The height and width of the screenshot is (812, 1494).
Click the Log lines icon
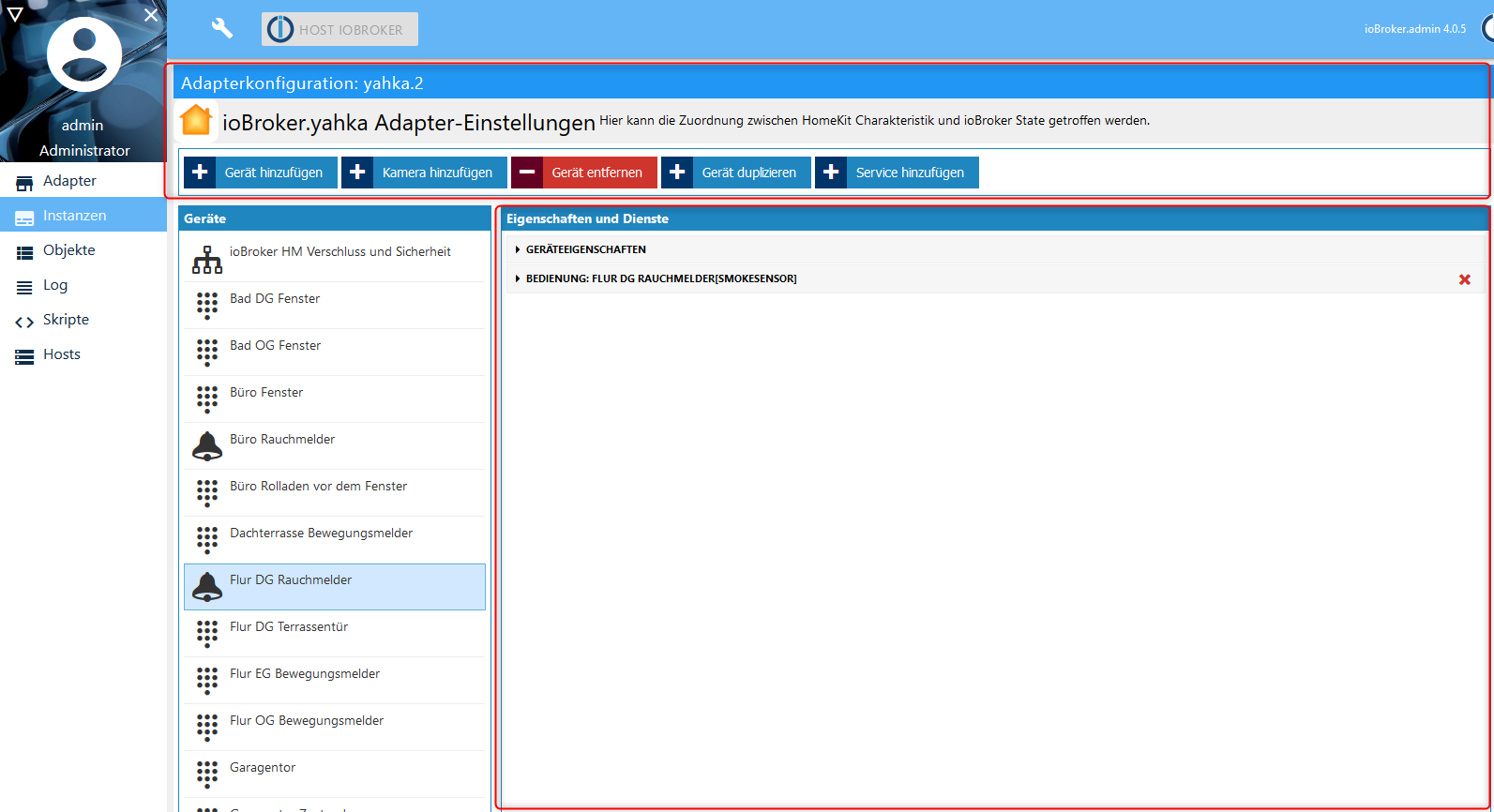[x=24, y=286]
